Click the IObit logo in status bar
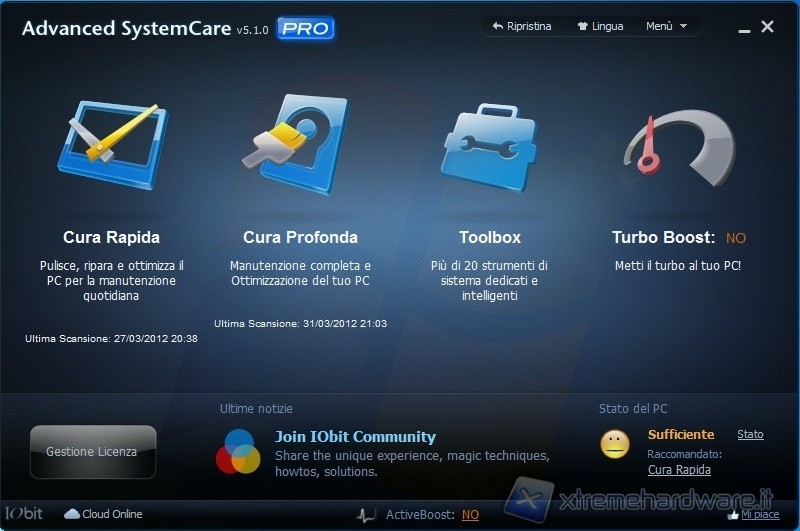The width and height of the screenshot is (800, 531). pyautogui.click(x=24, y=514)
